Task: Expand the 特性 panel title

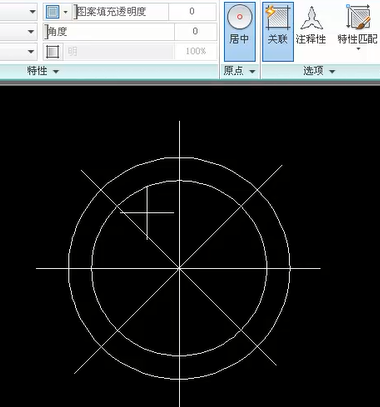Action: tap(43, 71)
